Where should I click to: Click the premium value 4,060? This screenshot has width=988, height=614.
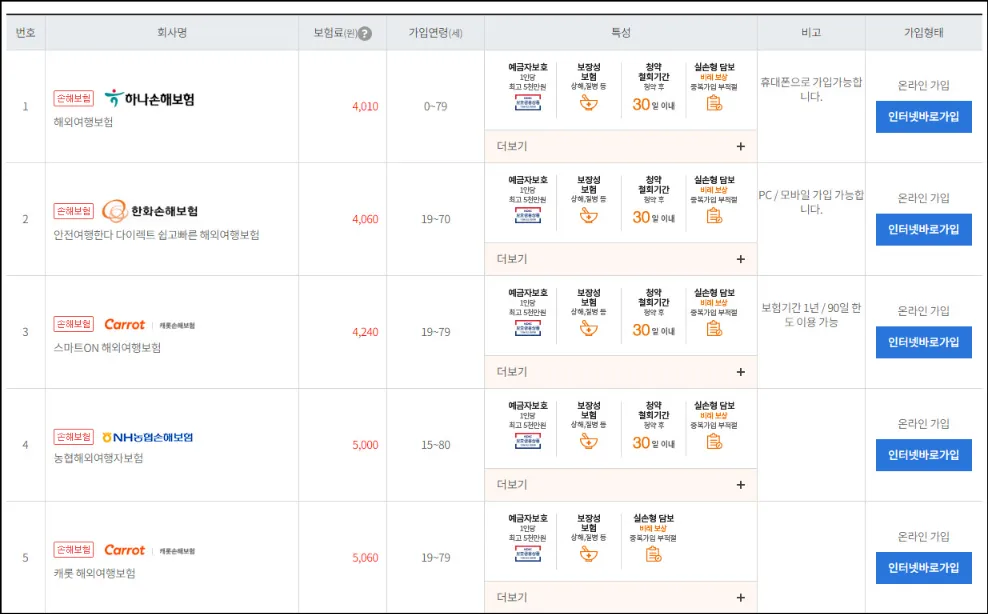365,219
